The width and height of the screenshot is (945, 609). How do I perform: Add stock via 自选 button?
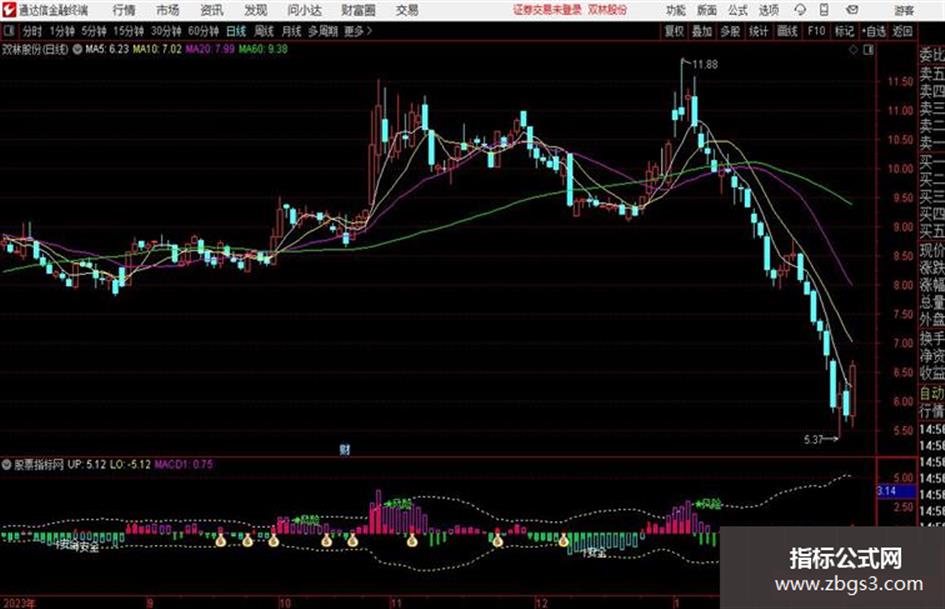click(874, 31)
